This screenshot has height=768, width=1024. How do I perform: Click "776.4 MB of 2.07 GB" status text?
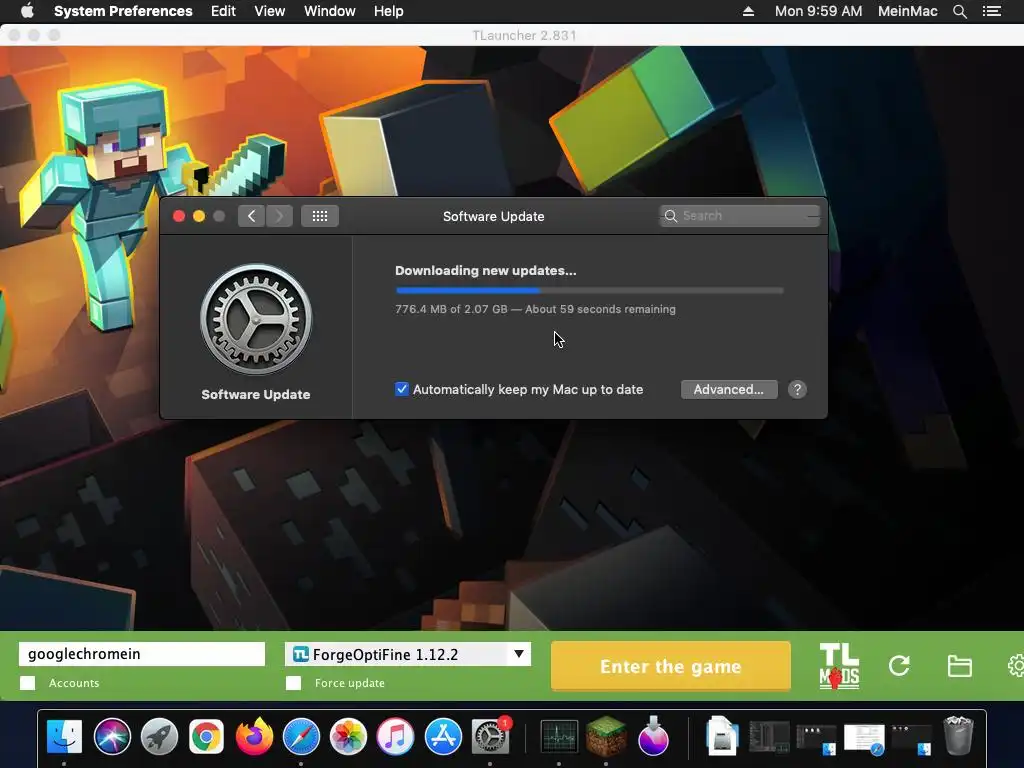[x=451, y=310]
